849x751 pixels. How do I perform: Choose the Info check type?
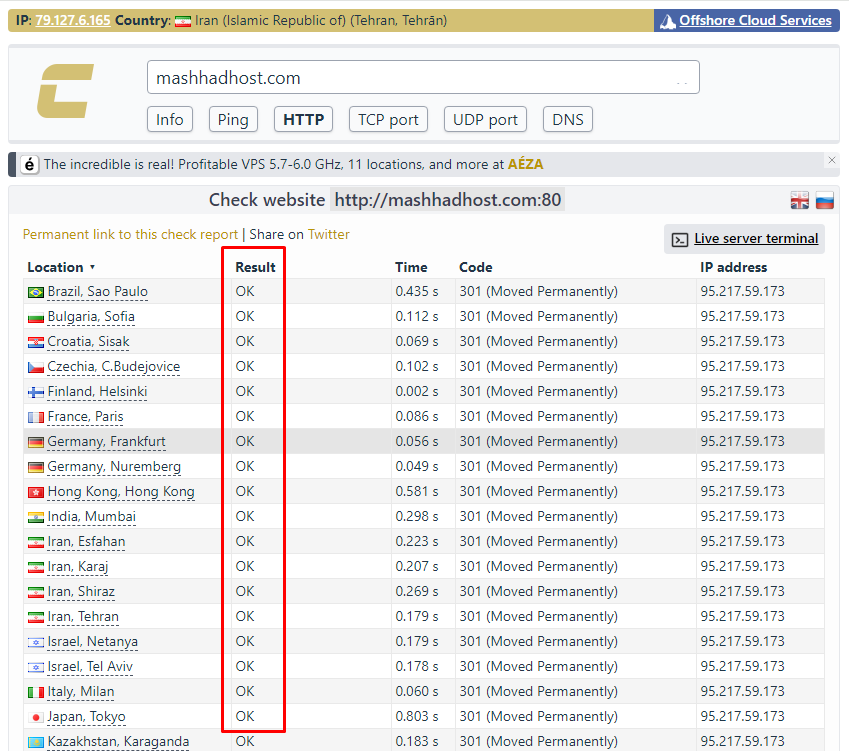tap(170, 120)
